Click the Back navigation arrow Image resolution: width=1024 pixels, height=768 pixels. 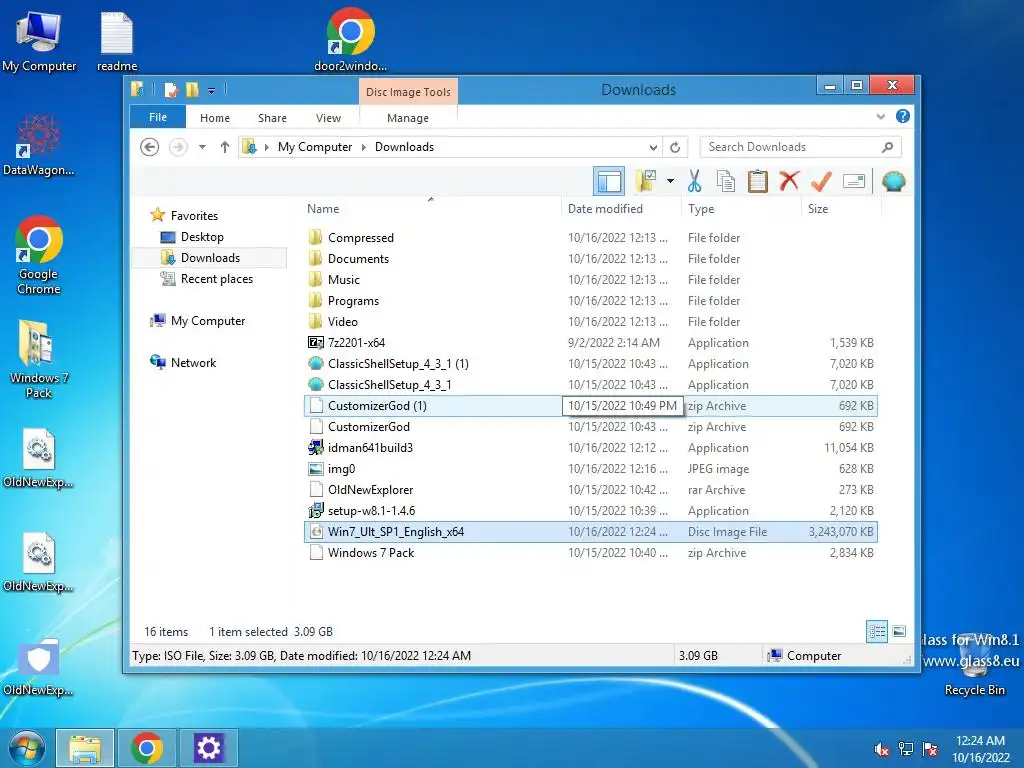click(x=150, y=147)
